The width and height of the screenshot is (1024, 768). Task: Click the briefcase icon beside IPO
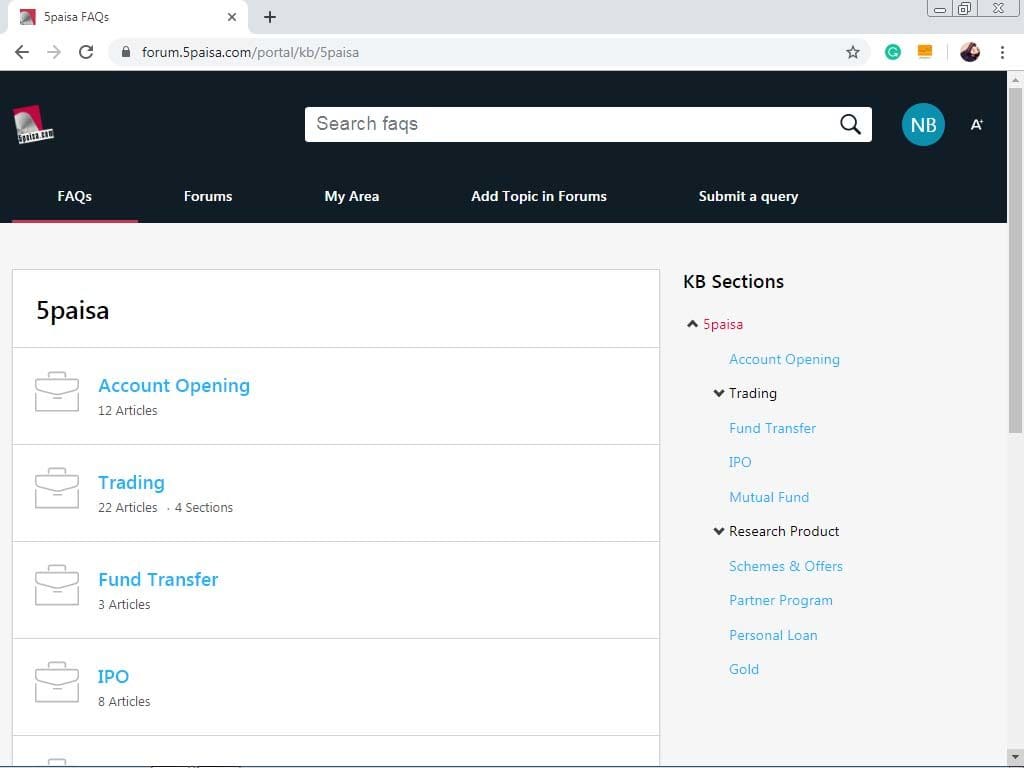tap(57, 682)
